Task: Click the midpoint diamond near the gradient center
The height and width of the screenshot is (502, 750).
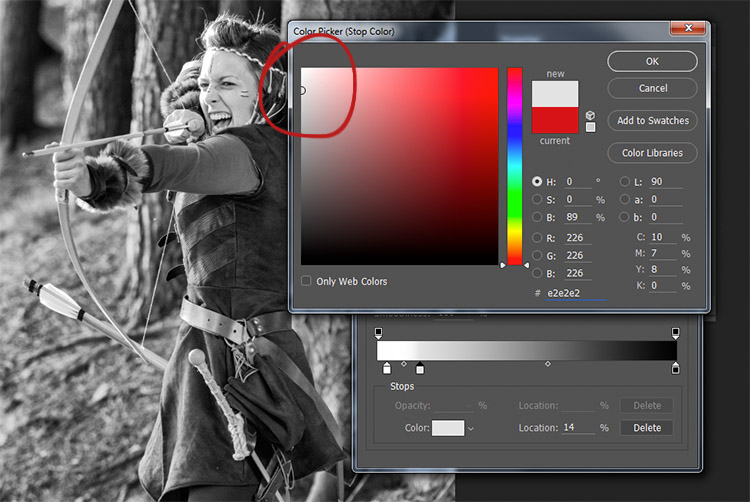Action: 548,364
